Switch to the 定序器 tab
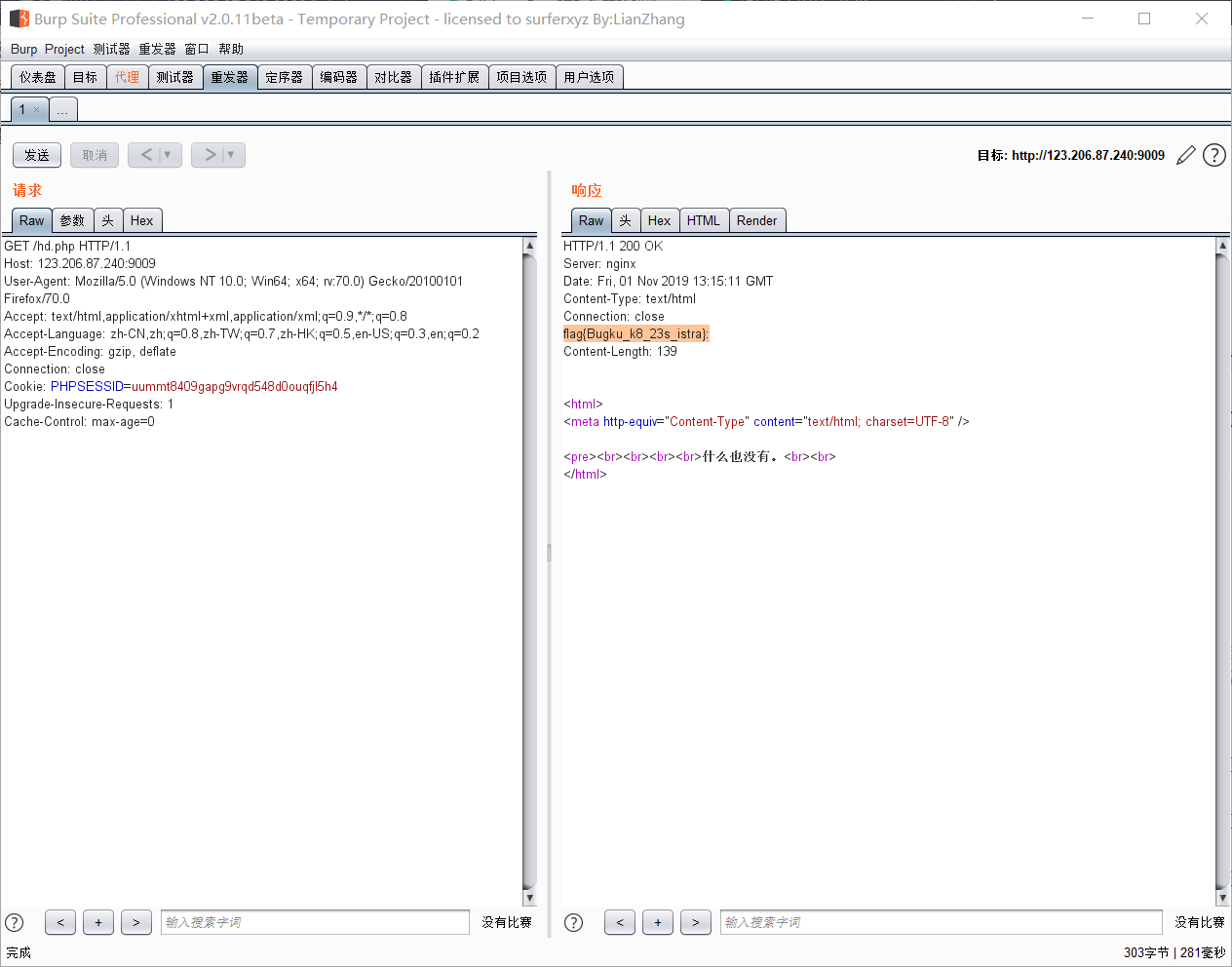Screen dimensions: 1232x967 285,77
